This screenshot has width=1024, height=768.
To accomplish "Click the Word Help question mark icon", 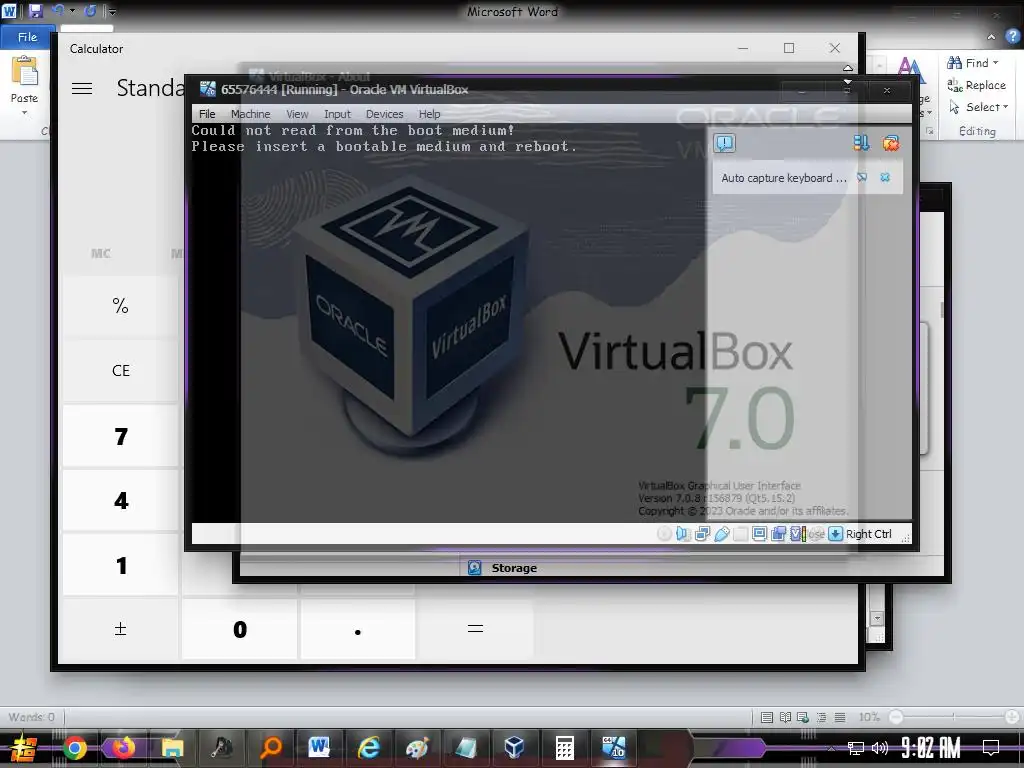I will (x=1012, y=37).
